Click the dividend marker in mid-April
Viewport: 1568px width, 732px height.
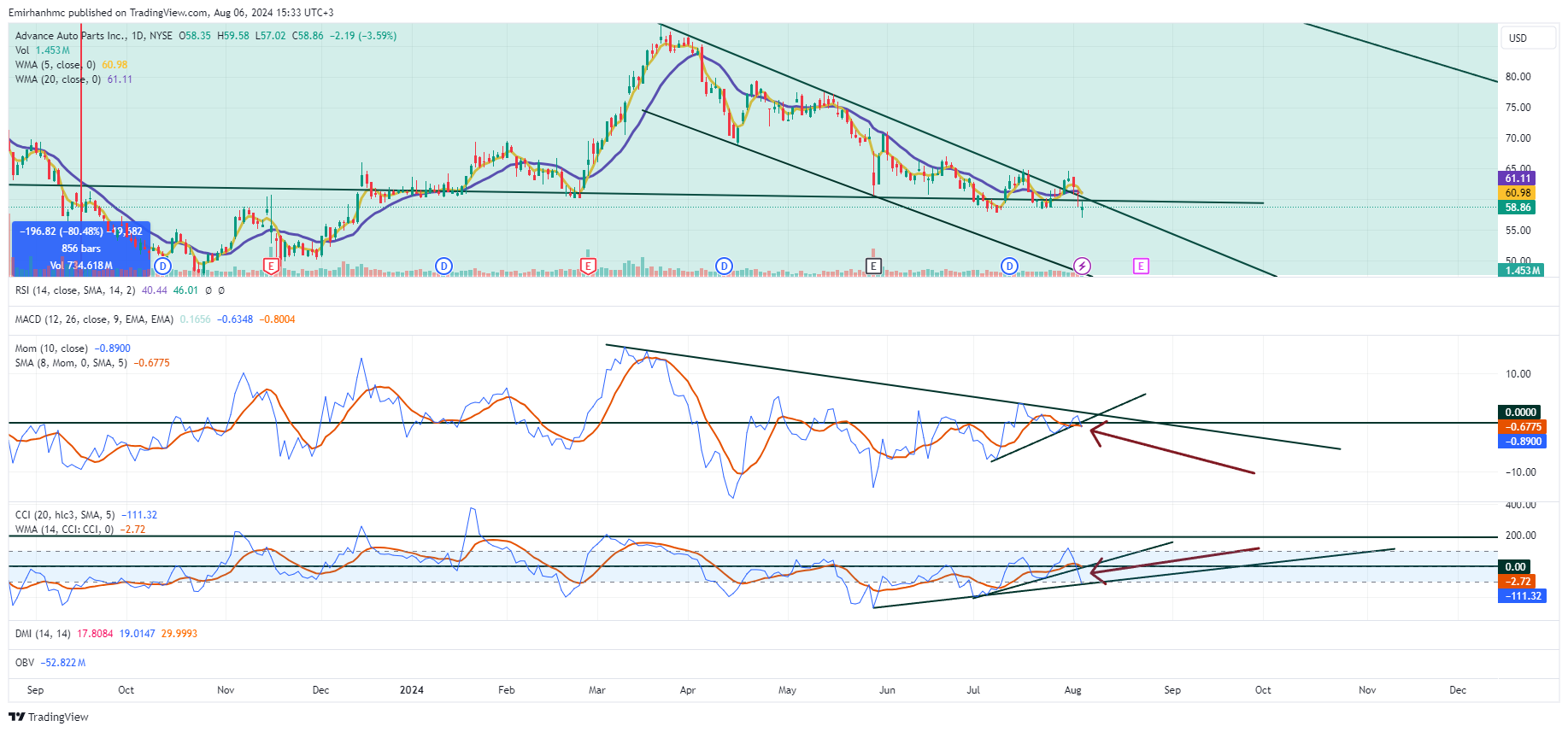click(x=724, y=266)
